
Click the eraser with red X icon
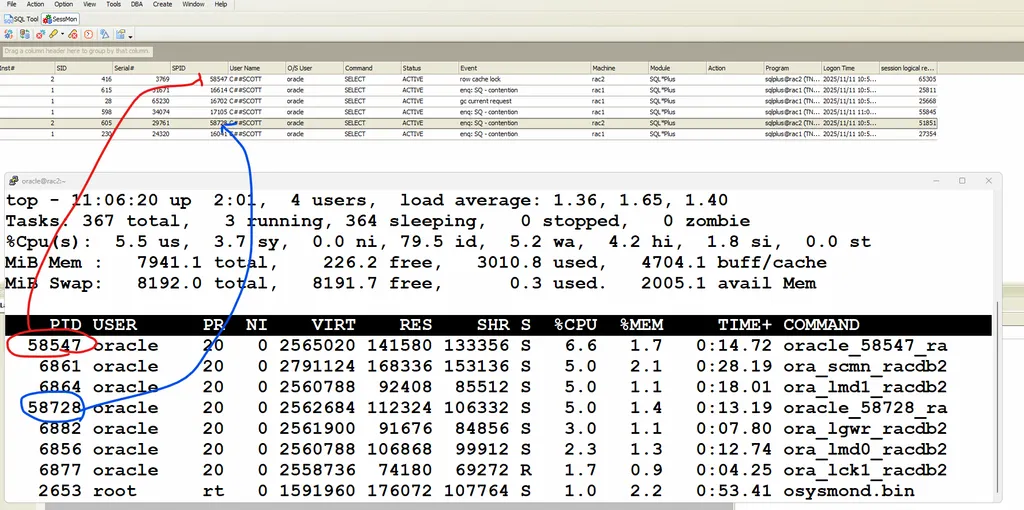[72, 34]
